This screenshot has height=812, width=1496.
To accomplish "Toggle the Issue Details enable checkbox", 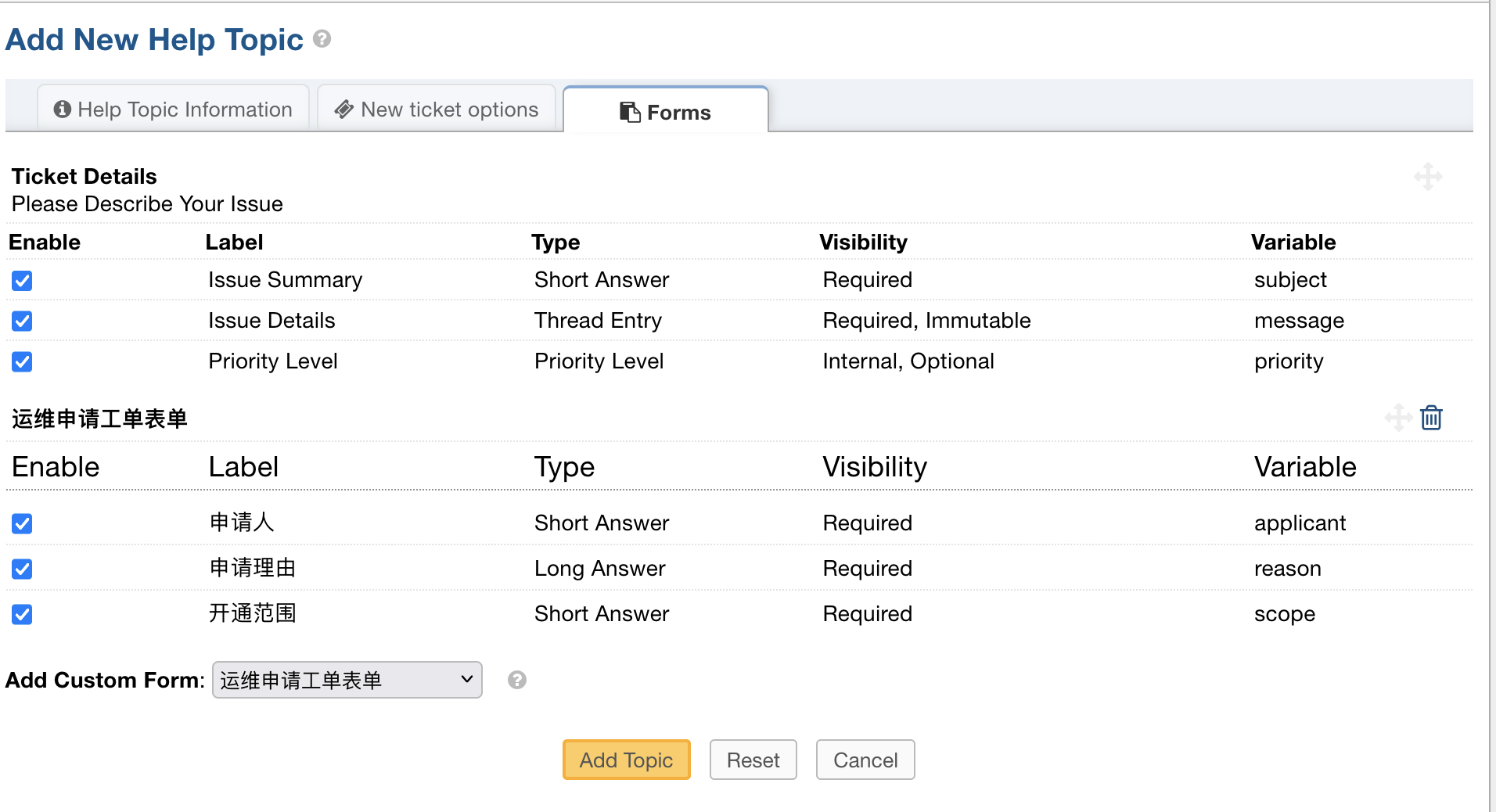I will 22,322.
